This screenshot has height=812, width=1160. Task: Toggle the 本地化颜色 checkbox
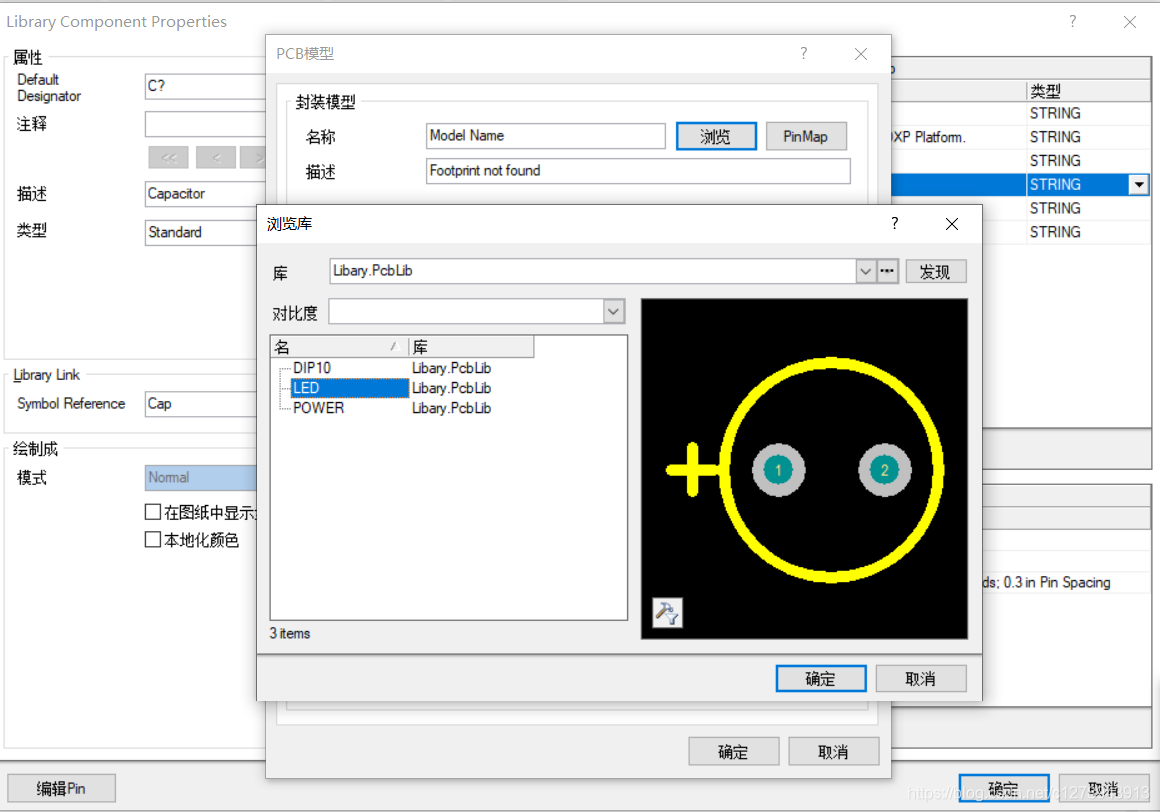[153, 540]
